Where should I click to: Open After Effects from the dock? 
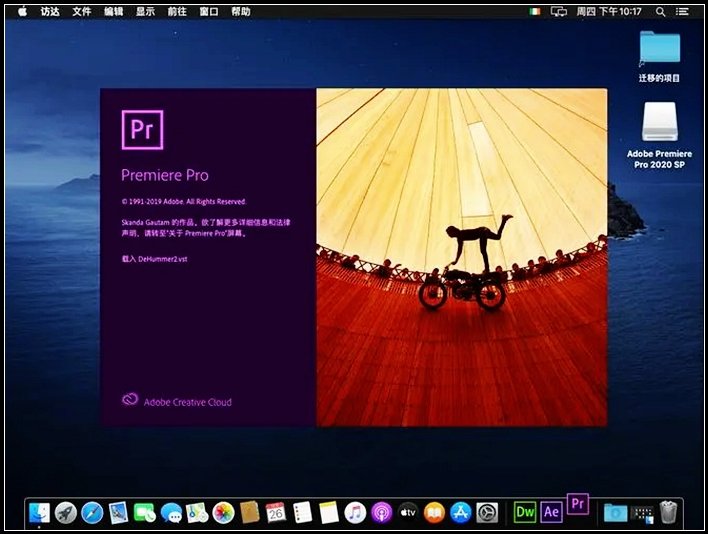[551, 512]
